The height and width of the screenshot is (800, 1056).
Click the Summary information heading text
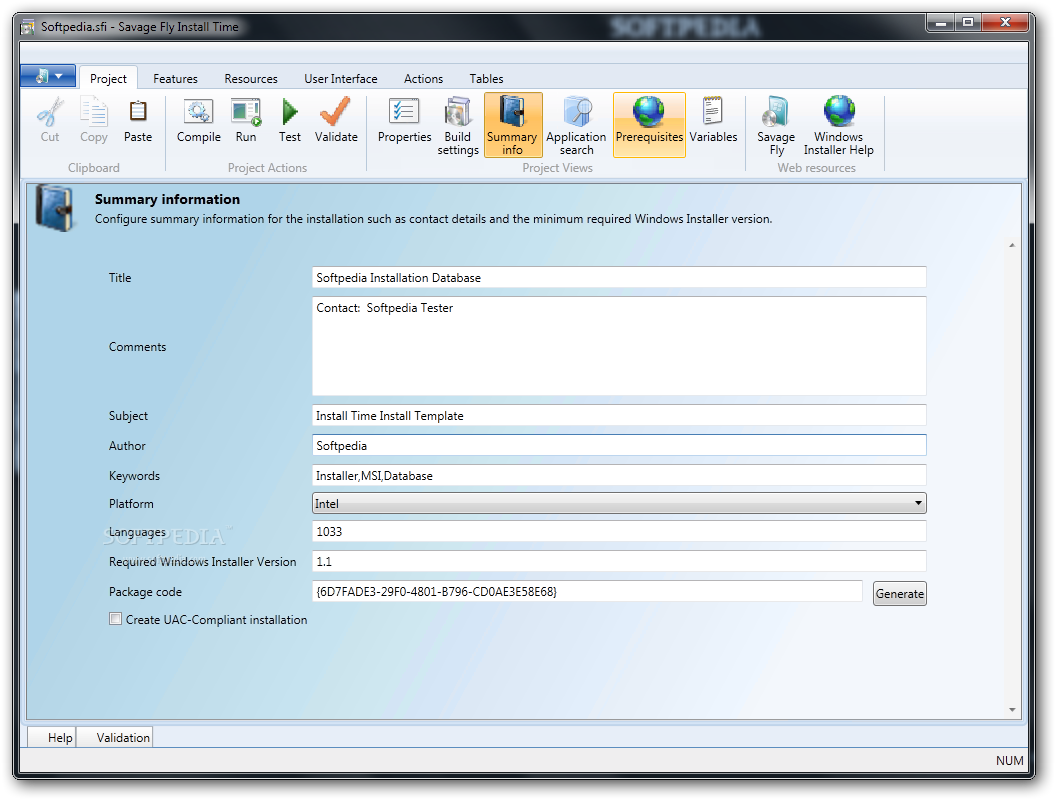[167, 199]
